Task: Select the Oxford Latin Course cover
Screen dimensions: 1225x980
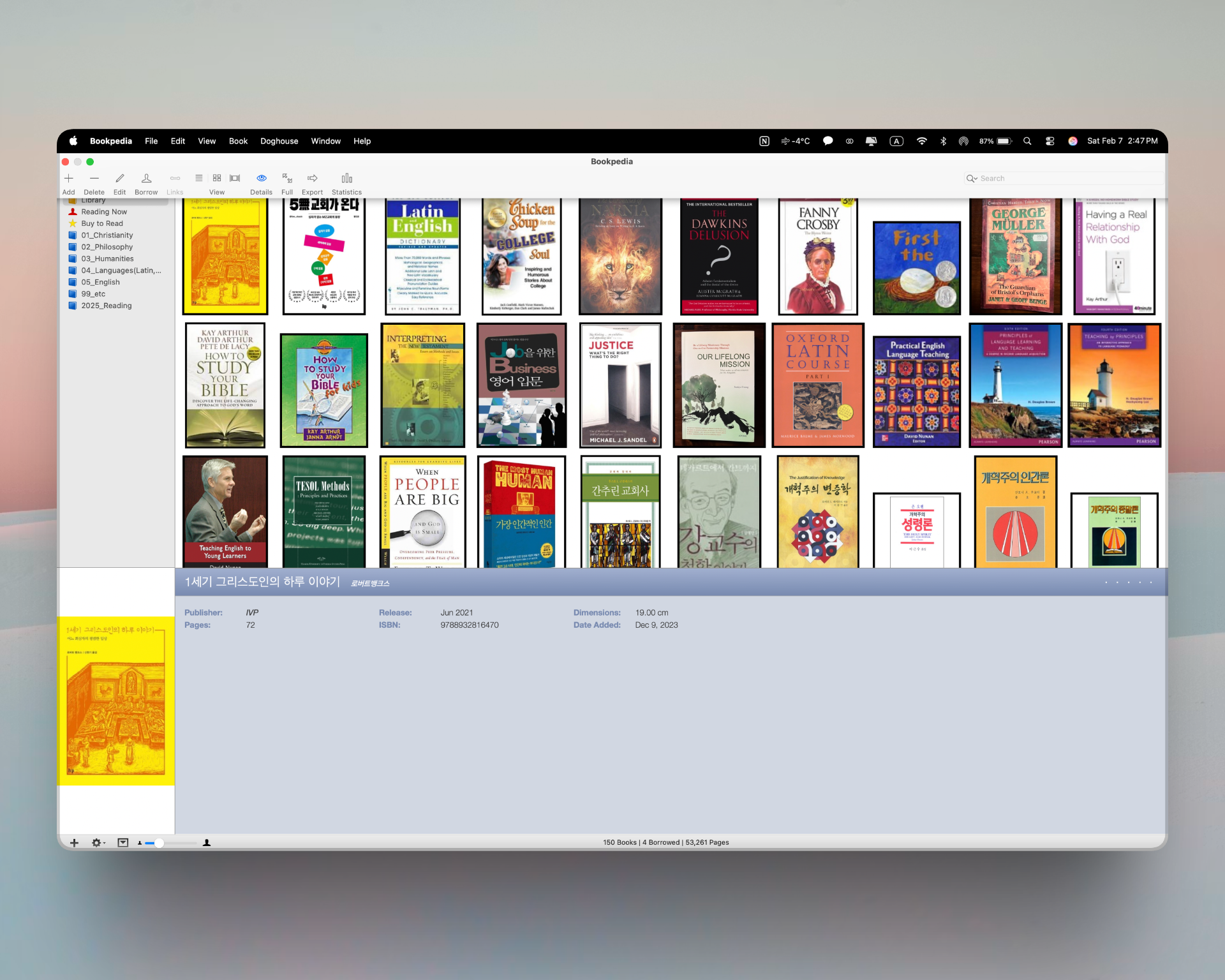Action: [x=817, y=385]
